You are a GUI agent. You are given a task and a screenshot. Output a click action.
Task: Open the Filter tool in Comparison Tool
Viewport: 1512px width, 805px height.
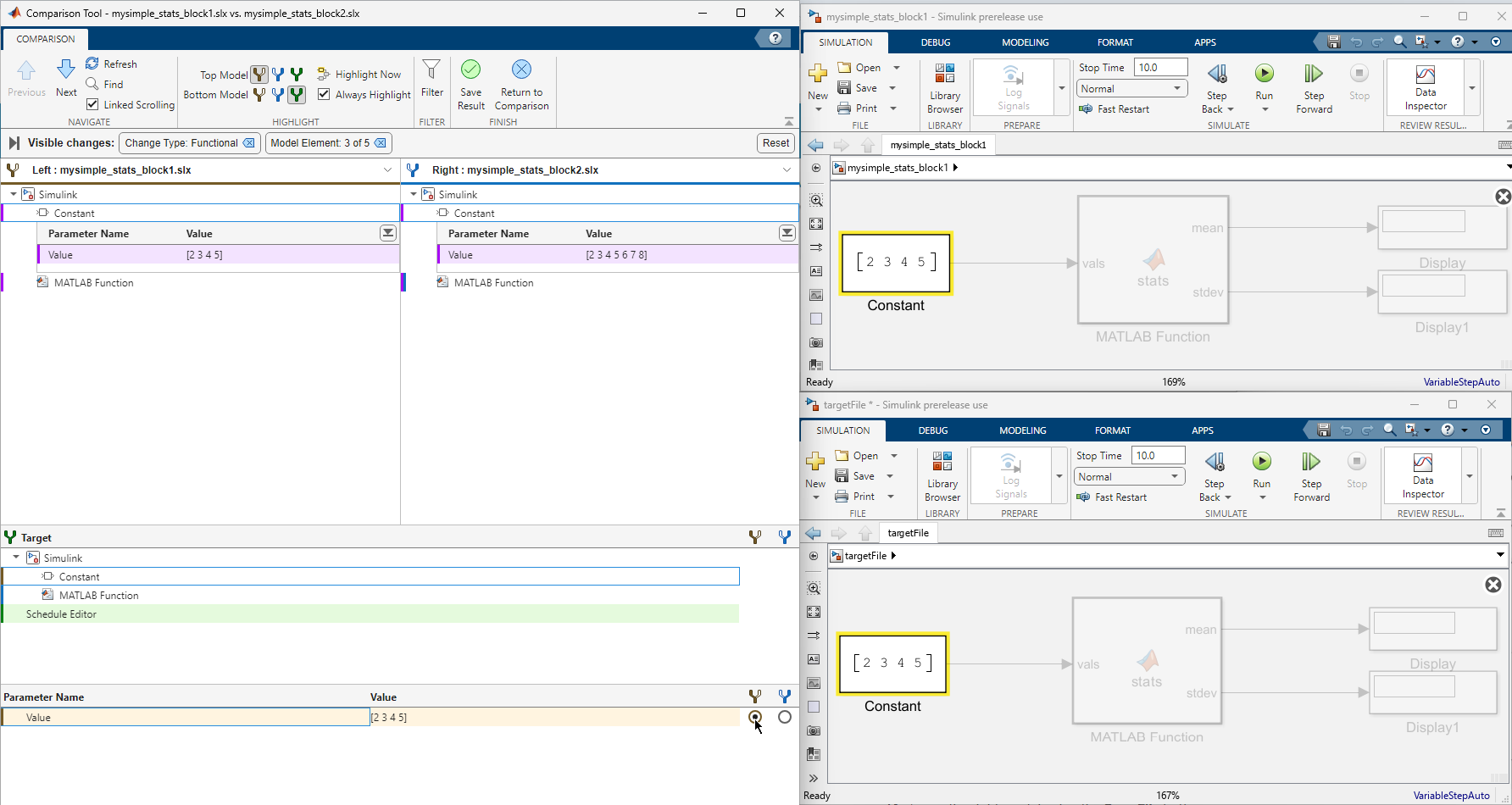(x=432, y=78)
